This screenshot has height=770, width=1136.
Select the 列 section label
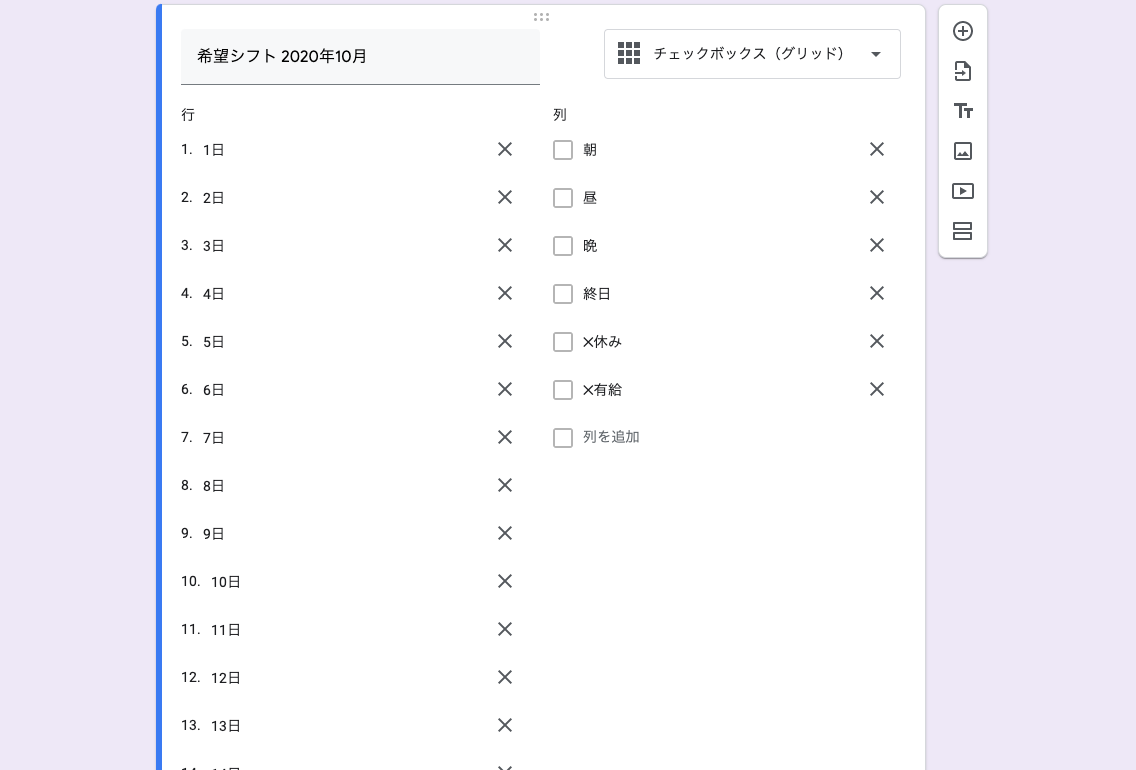[x=560, y=114]
